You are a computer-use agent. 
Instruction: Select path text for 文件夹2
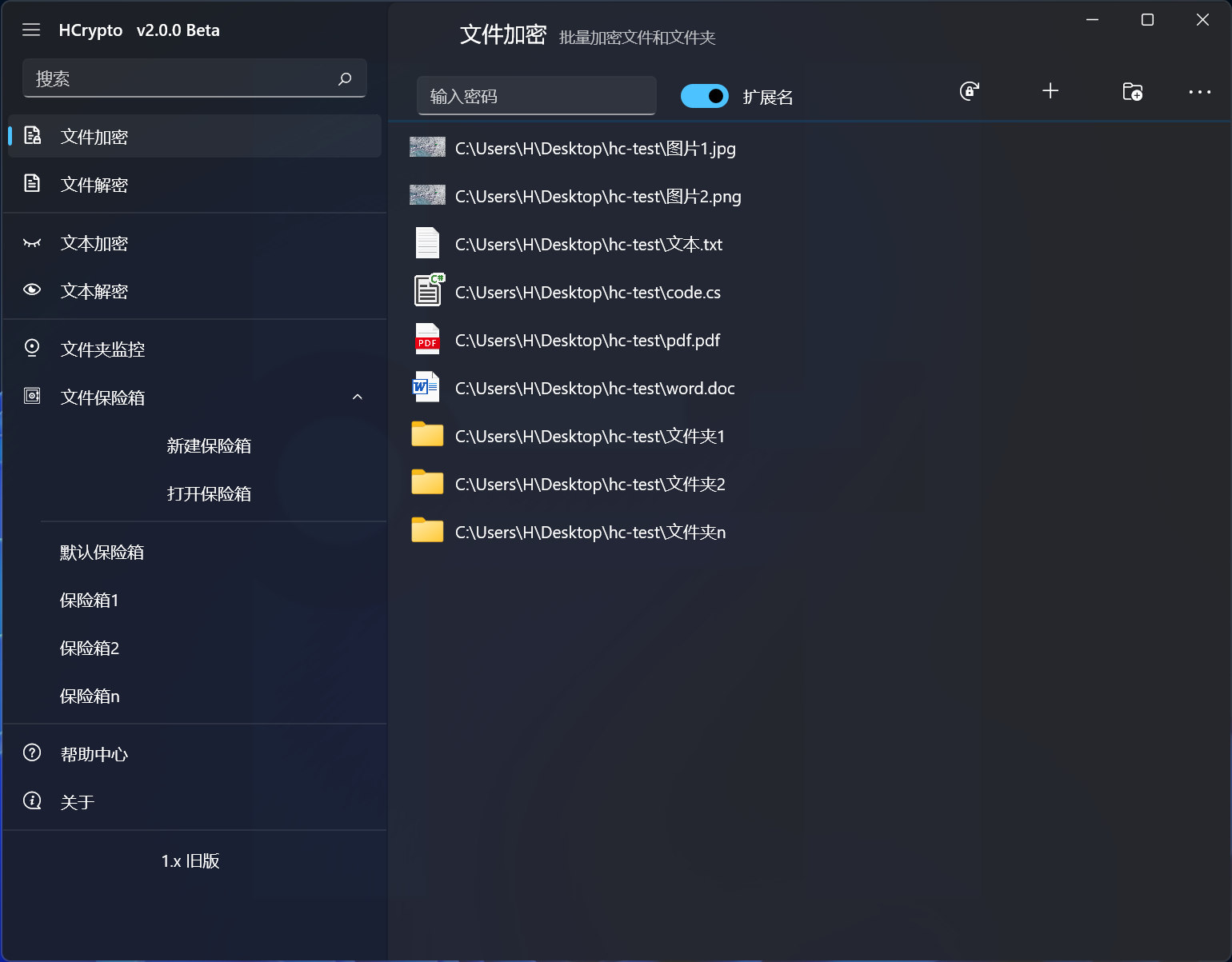pos(590,484)
